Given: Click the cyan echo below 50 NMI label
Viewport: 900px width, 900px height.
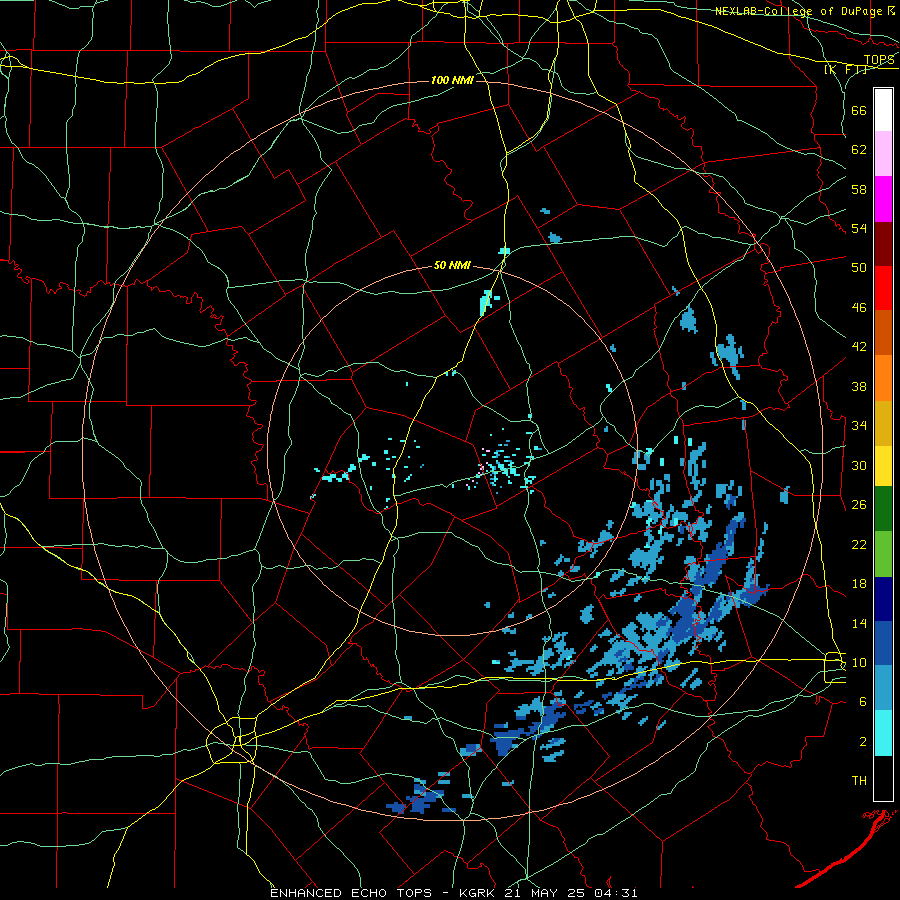Looking at the screenshot, I should point(486,302).
